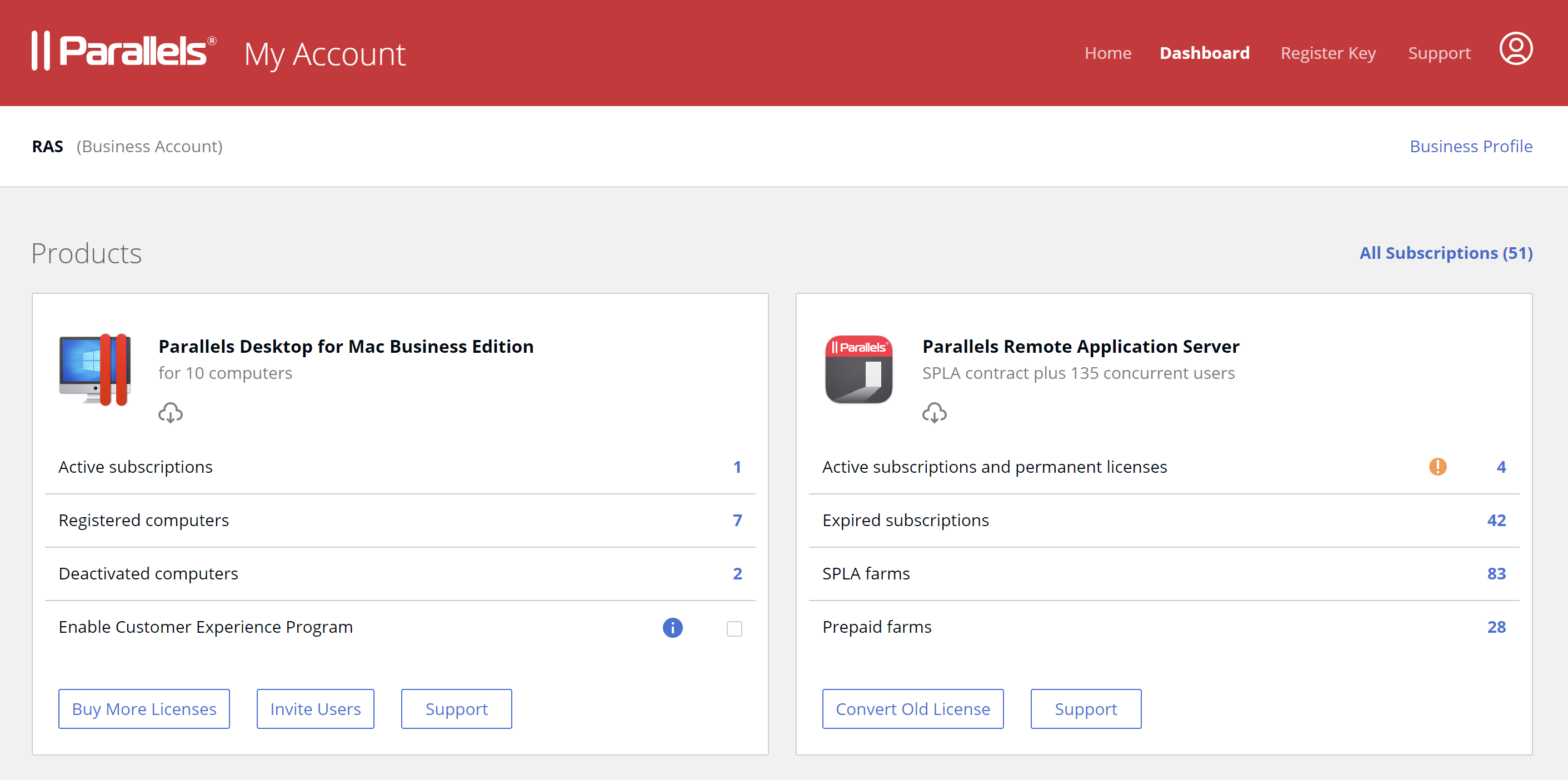Open the Active subscriptions count 1

tap(737, 467)
